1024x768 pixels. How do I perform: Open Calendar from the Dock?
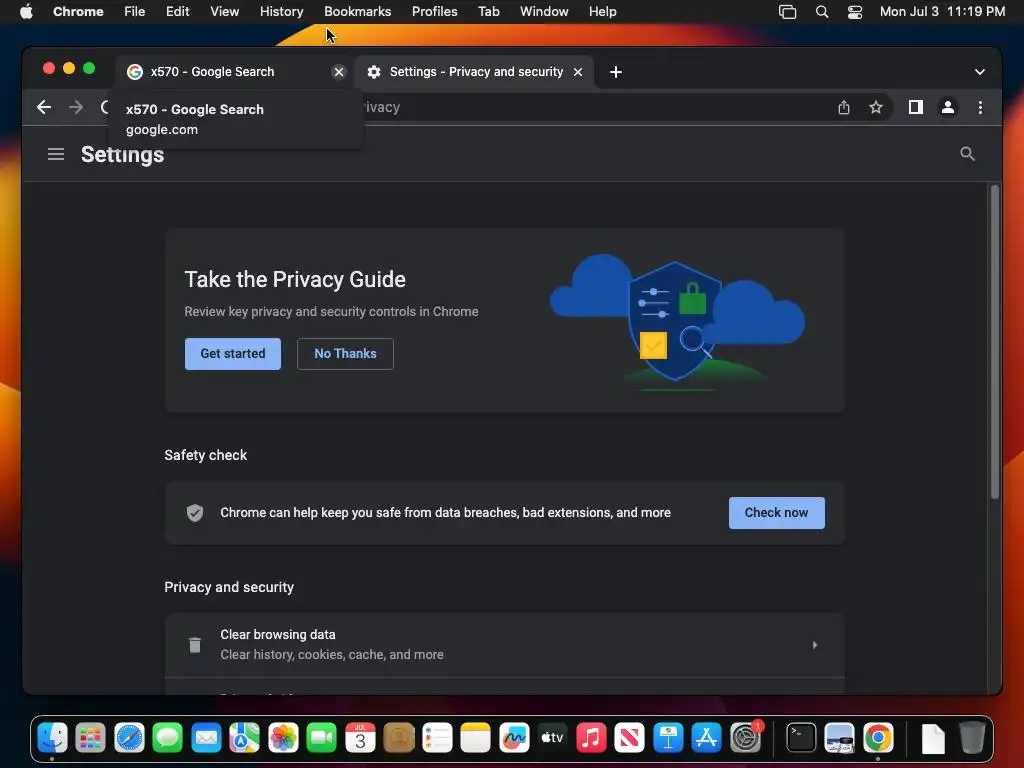[360, 739]
